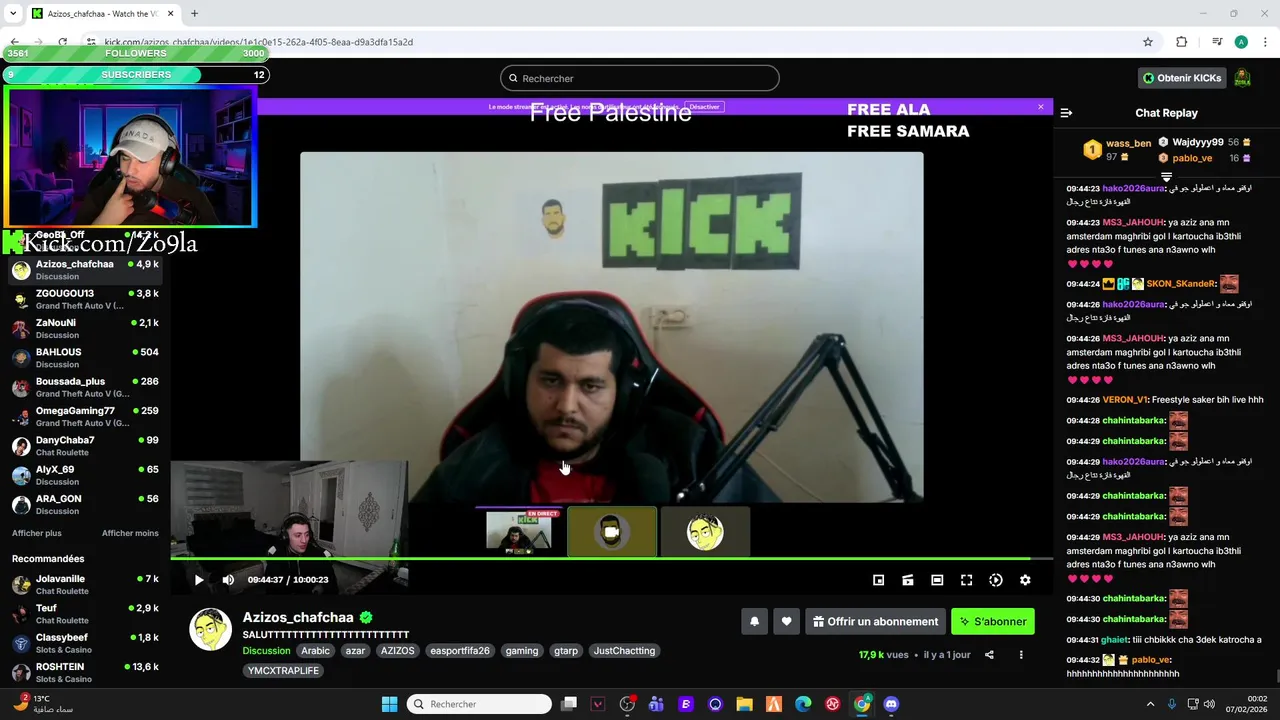Click Afficher moins link
The image size is (1280, 720).
130,533
